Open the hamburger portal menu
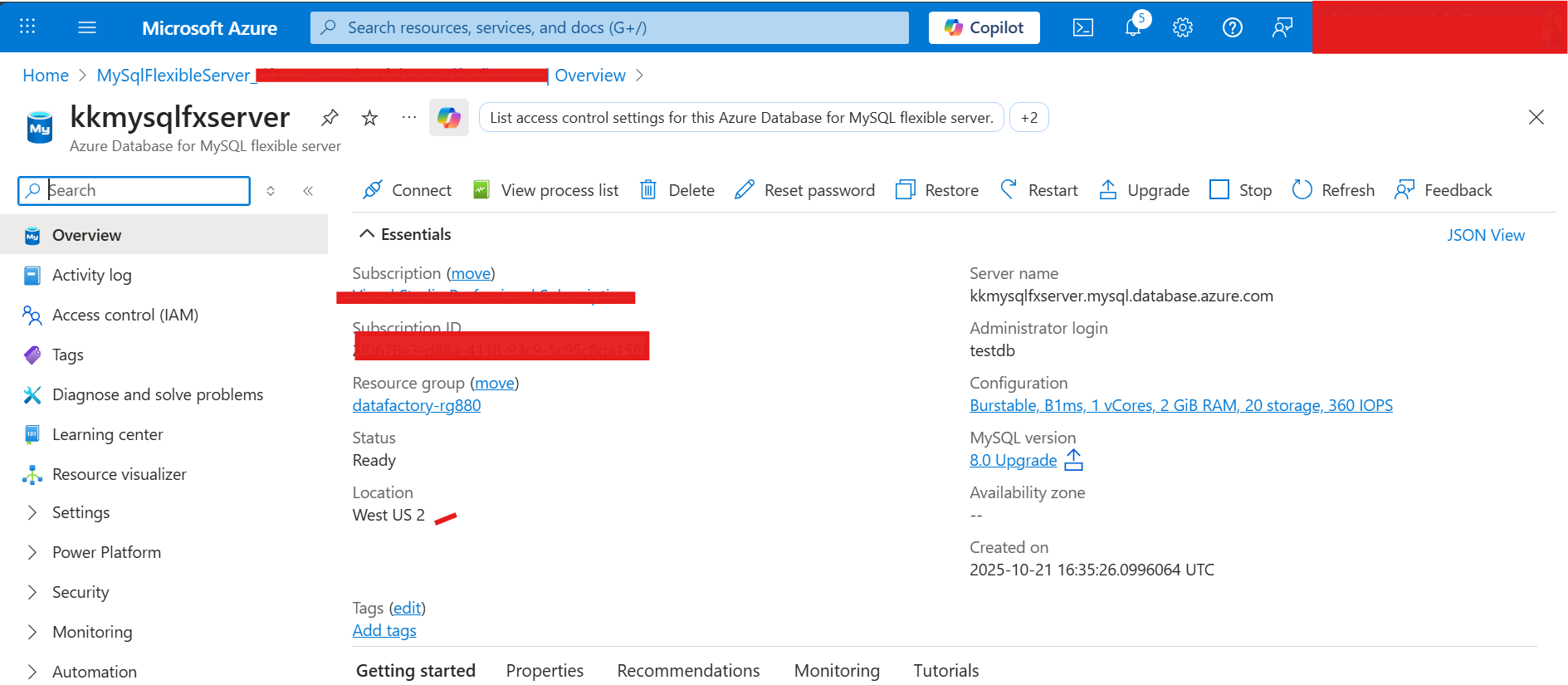 coord(87,27)
